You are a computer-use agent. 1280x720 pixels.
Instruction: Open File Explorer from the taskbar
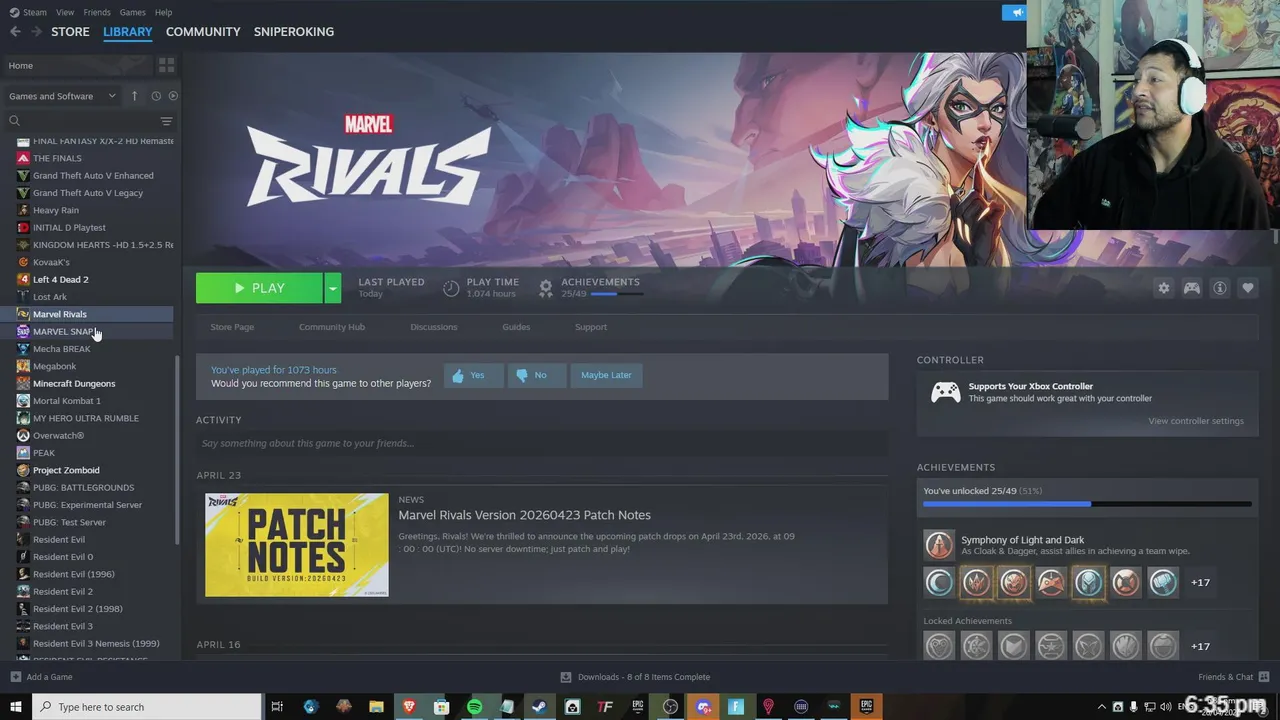(x=376, y=707)
